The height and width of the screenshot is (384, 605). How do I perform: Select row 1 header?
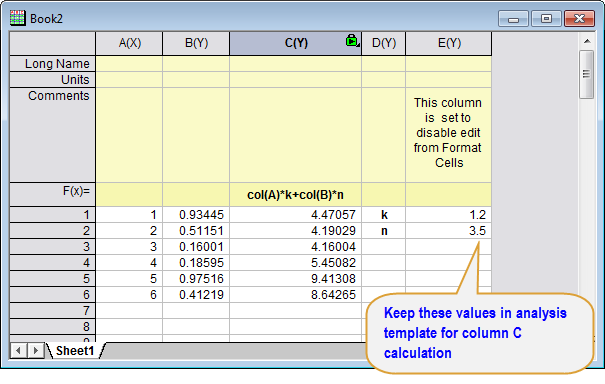coord(52,215)
